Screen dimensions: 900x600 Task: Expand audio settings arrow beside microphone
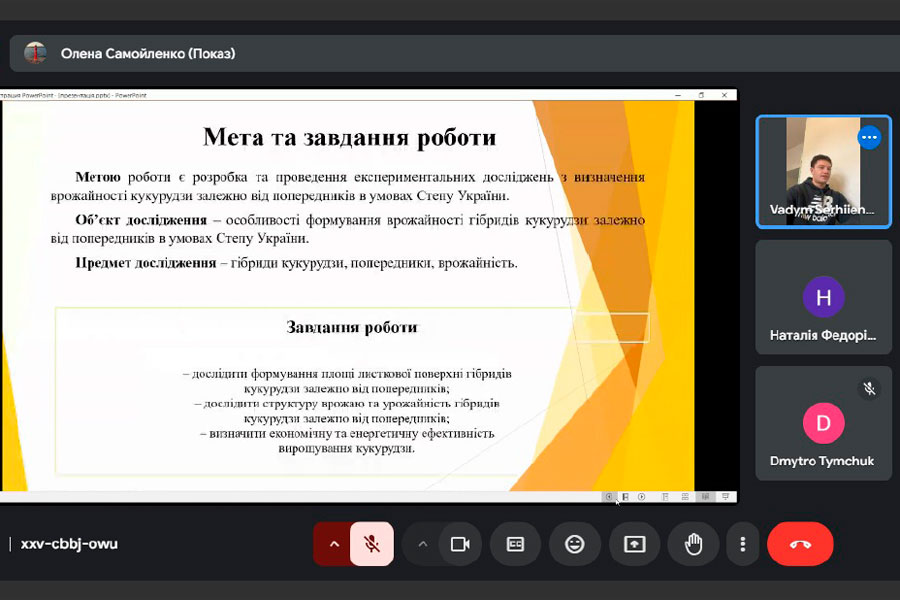(334, 544)
